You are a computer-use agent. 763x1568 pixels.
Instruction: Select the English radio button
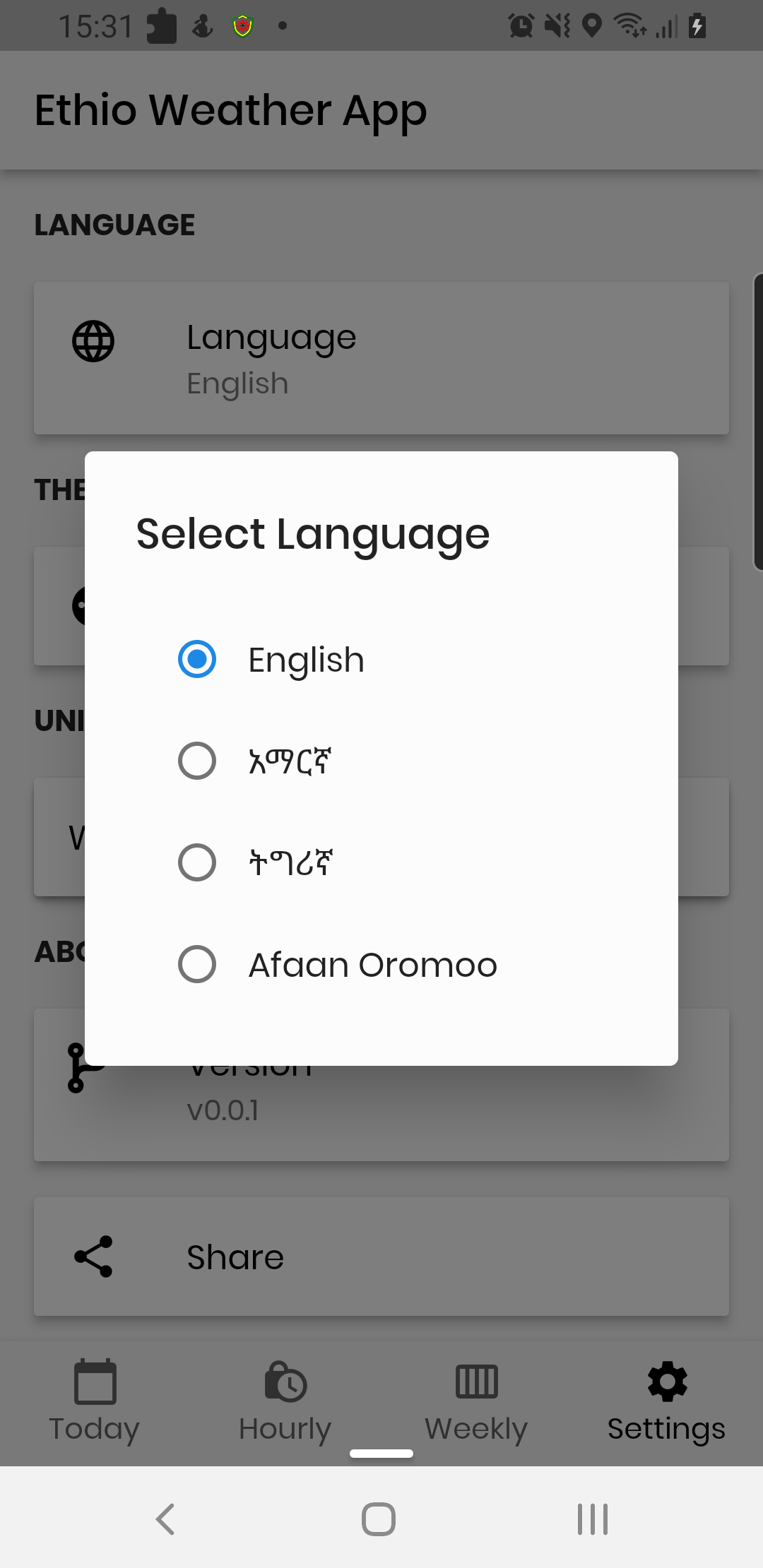coord(197,659)
